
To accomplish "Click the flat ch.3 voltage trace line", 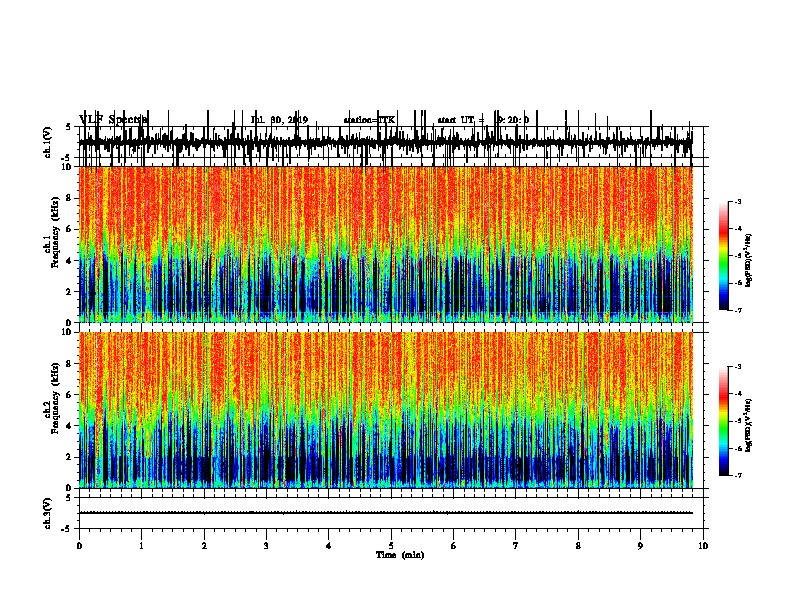I will [385, 513].
